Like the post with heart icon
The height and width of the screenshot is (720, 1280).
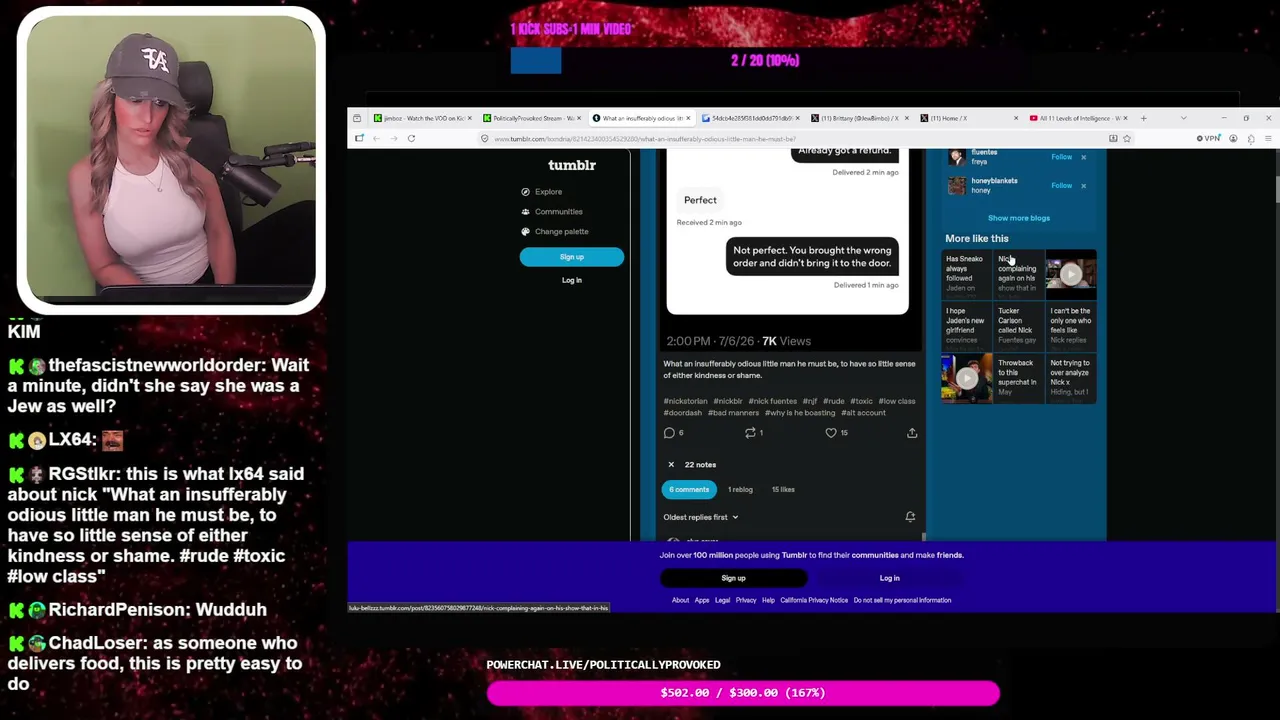tap(831, 433)
